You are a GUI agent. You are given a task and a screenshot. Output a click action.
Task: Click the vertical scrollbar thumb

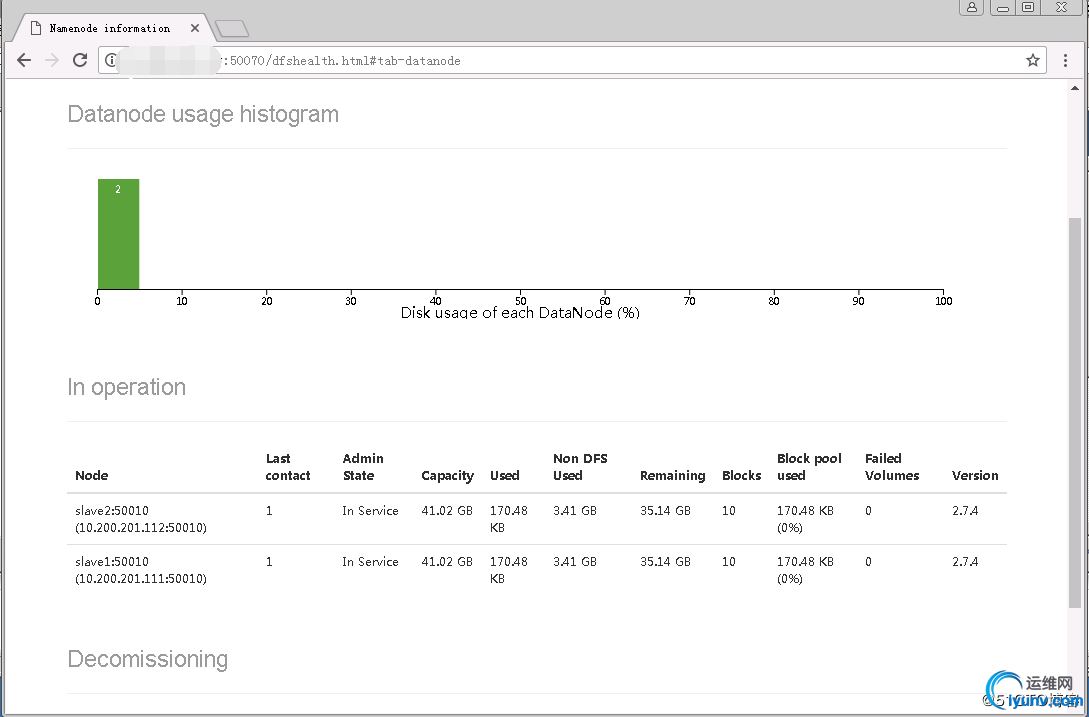(x=1075, y=412)
